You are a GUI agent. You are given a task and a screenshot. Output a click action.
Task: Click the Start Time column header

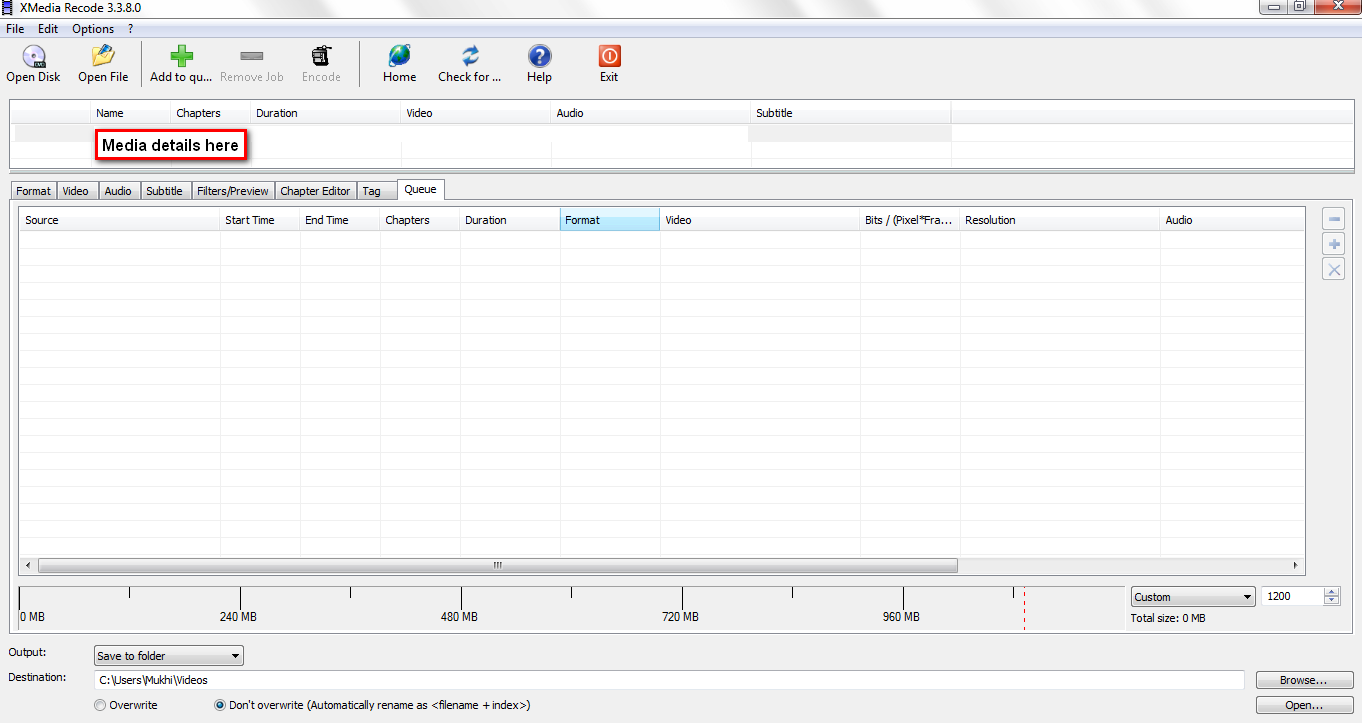pyautogui.click(x=260, y=220)
